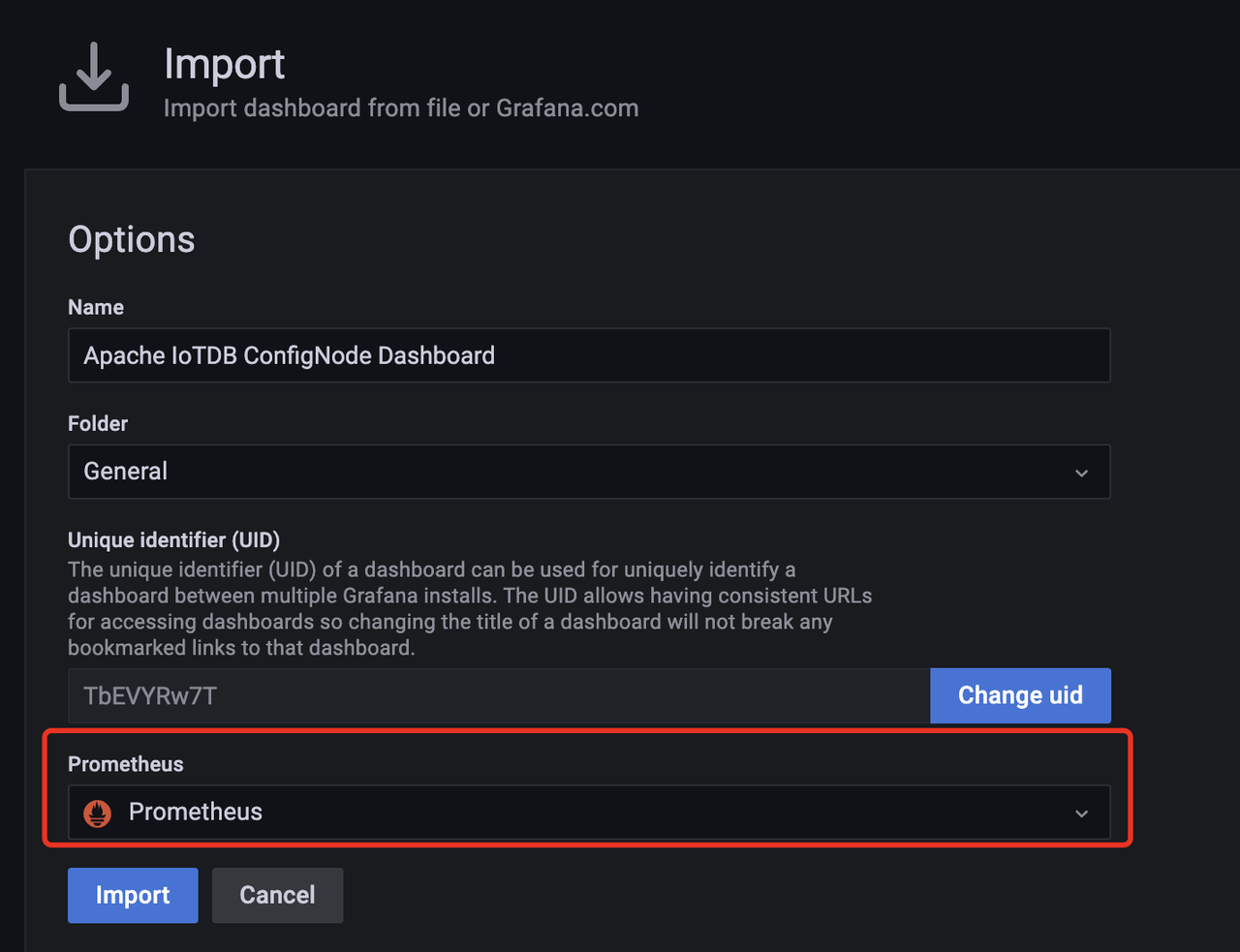1240x952 pixels.
Task: Click the Folder field label
Action: pyautogui.click(x=98, y=423)
